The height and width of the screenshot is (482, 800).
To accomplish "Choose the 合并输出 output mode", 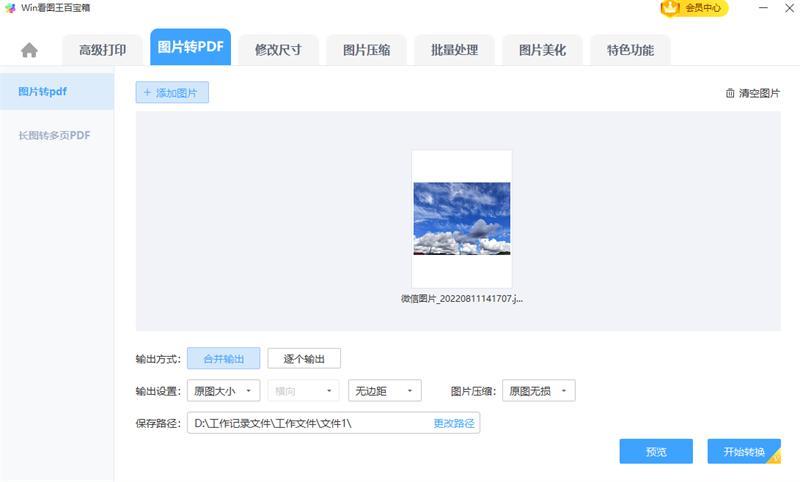I will tap(223, 359).
